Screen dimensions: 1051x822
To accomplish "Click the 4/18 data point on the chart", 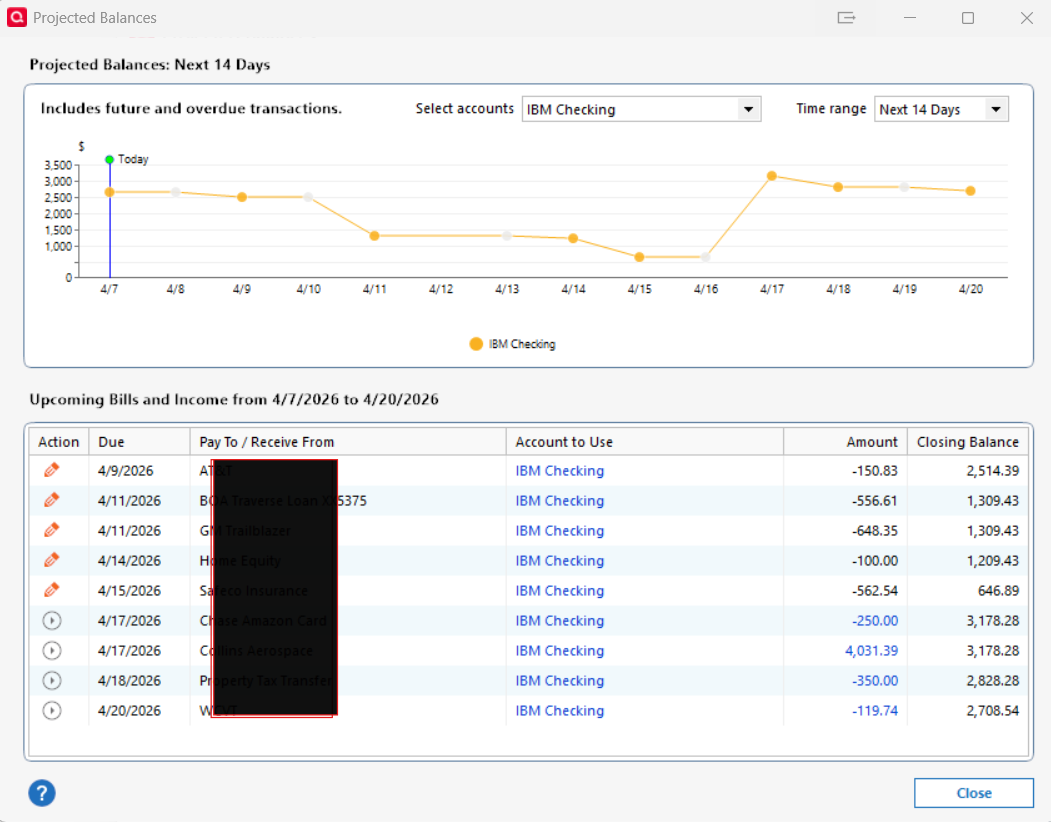I will pyautogui.click(x=838, y=188).
